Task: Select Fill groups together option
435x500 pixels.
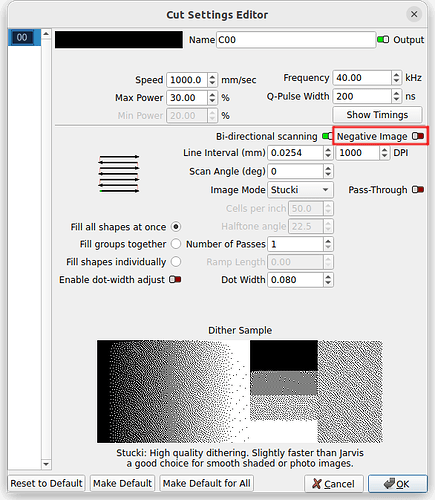Action: (x=176, y=244)
